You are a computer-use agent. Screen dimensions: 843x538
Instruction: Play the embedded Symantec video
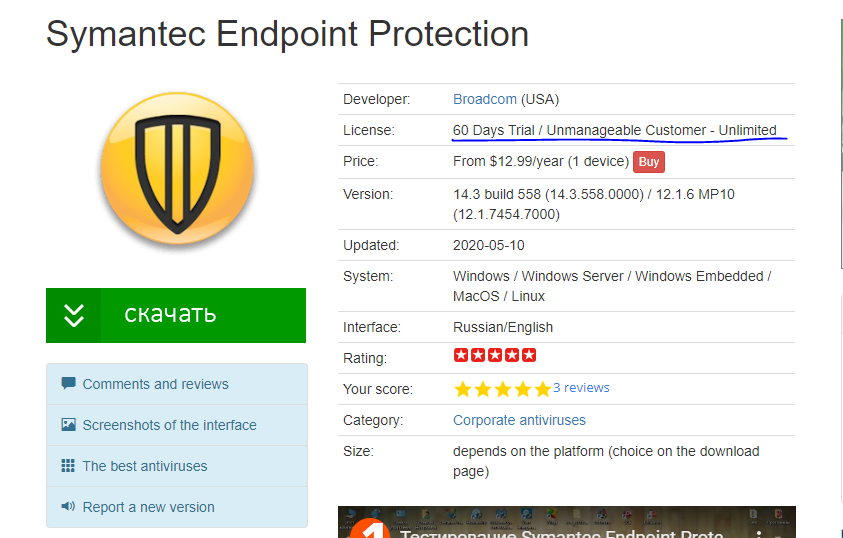pyautogui.click(x=566, y=523)
